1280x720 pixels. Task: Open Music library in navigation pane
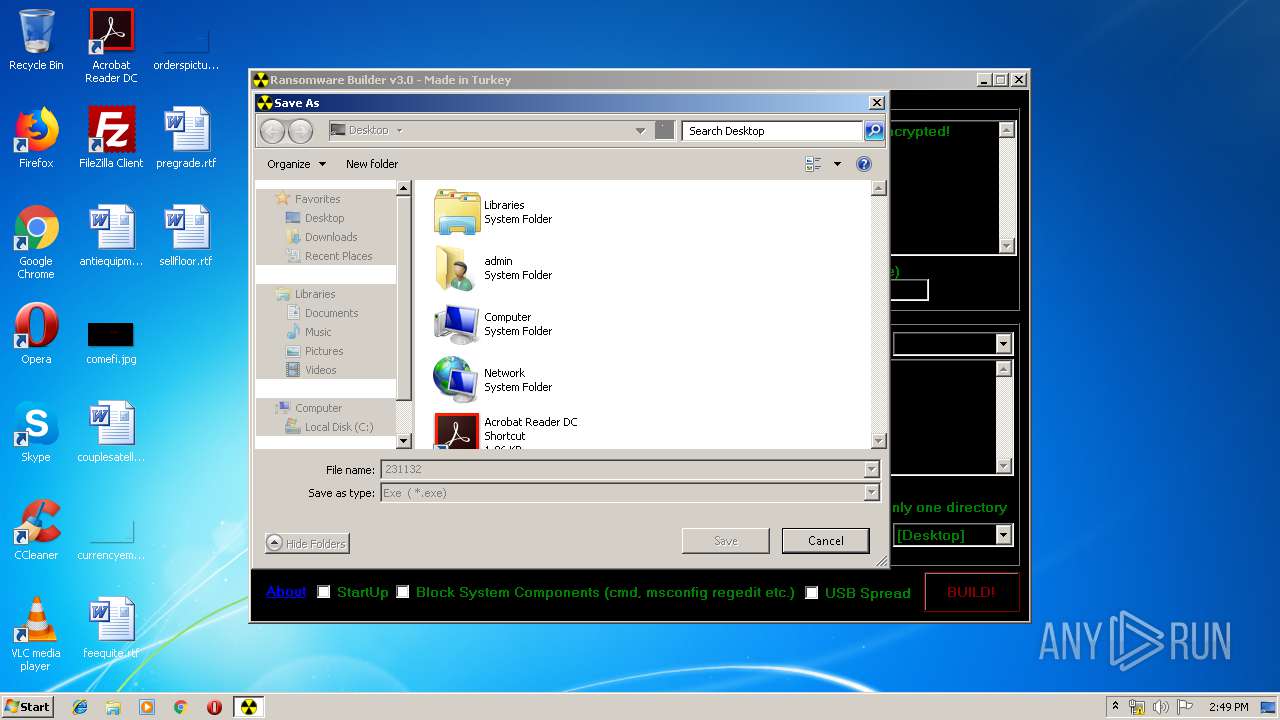309,332
